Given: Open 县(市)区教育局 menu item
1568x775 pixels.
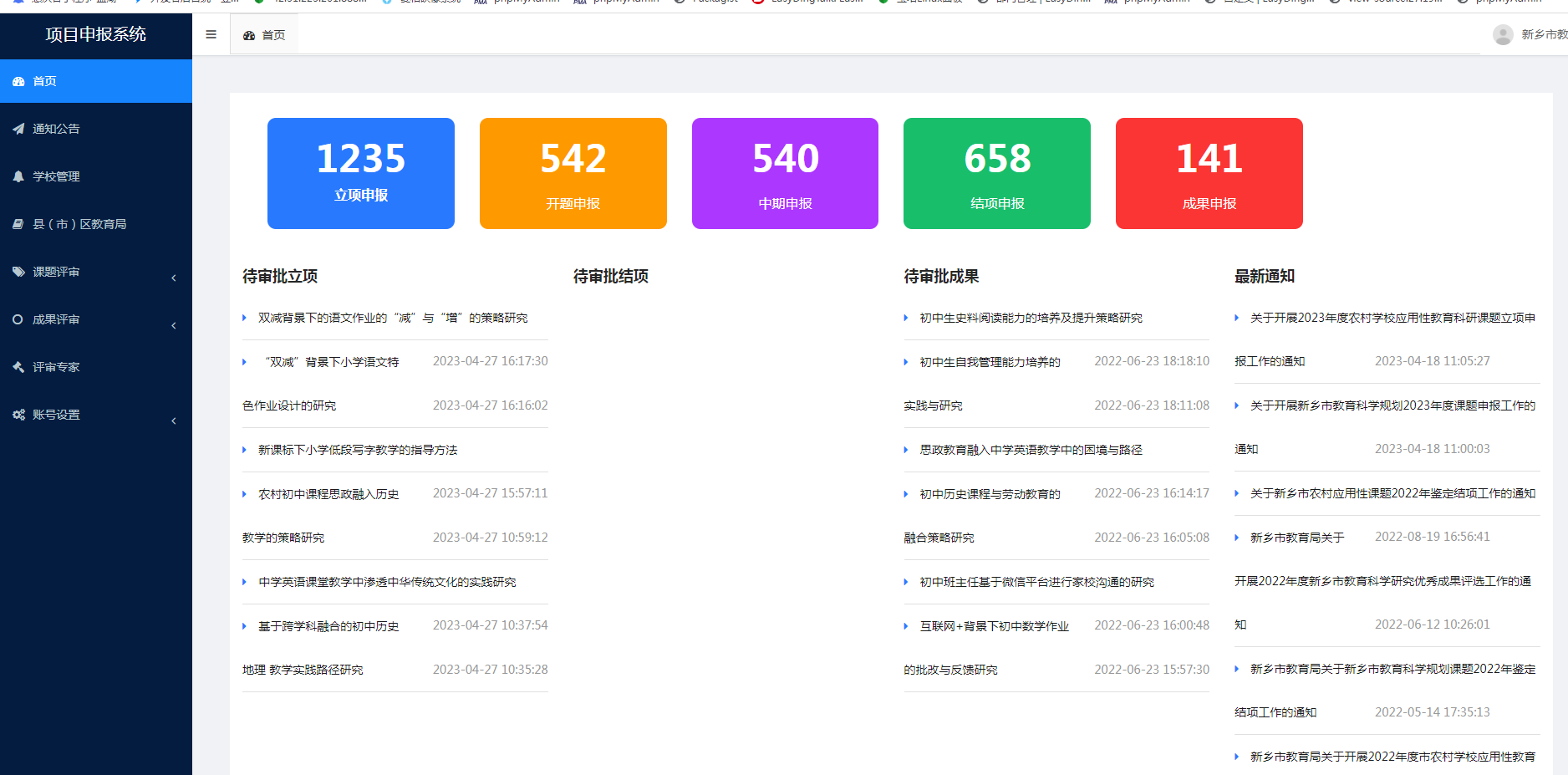Looking at the screenshot, I should point(96,224).
